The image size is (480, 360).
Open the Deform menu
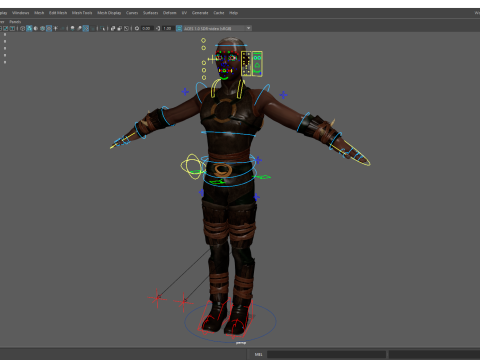(170, 13)
